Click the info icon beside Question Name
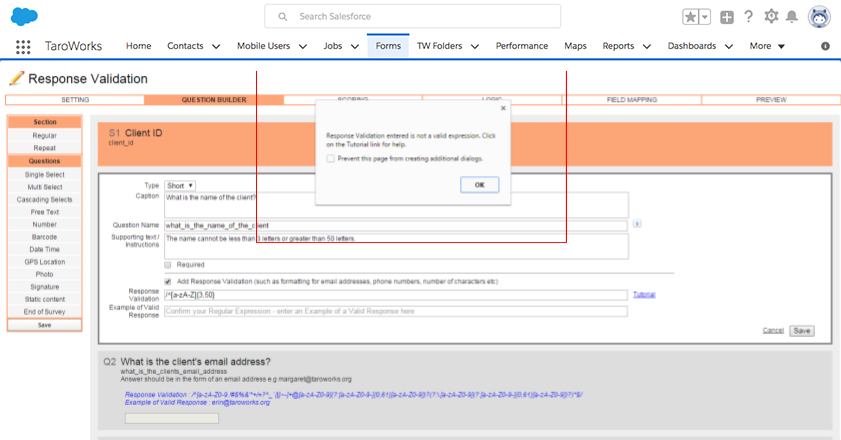Screen dimensions: 841x440 [x=637, y=224]
